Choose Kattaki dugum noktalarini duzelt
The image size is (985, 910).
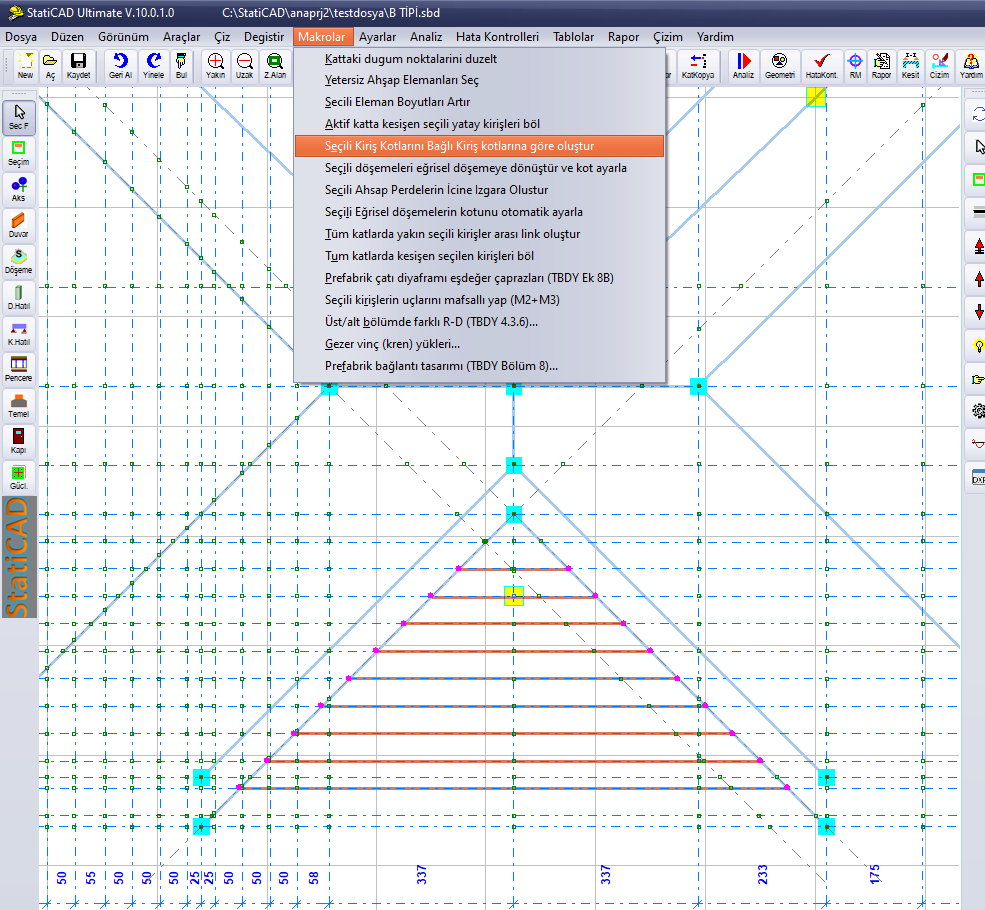479,59
